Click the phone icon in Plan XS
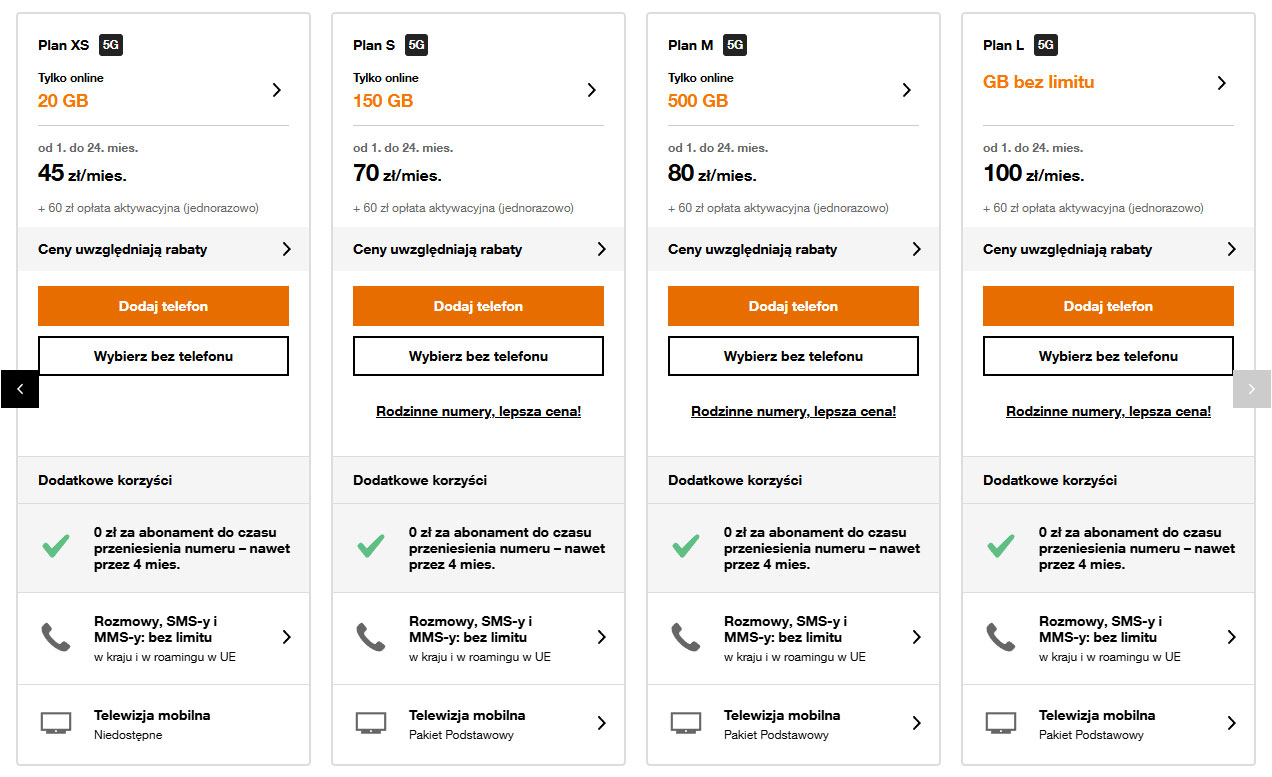This screenshot has width=1272, height=777. pyautogui.click(x=55, y=637)
